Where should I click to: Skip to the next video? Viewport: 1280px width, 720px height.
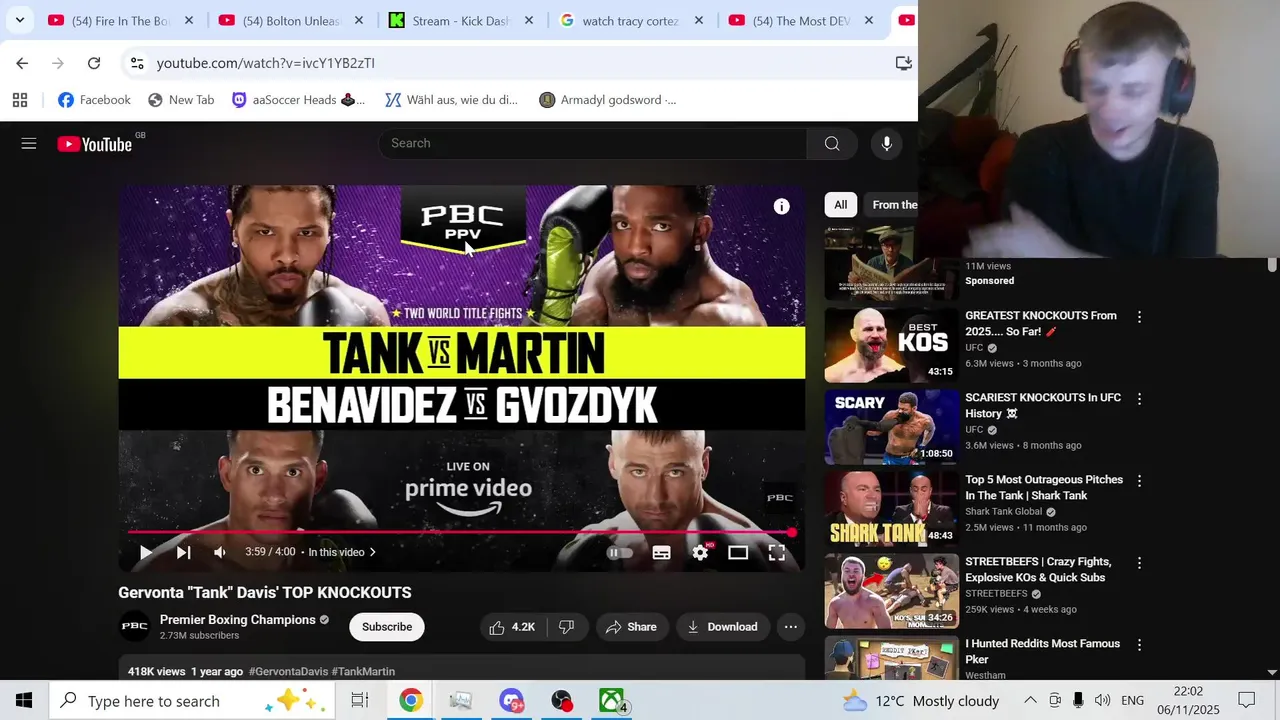[x=183, y=552]
